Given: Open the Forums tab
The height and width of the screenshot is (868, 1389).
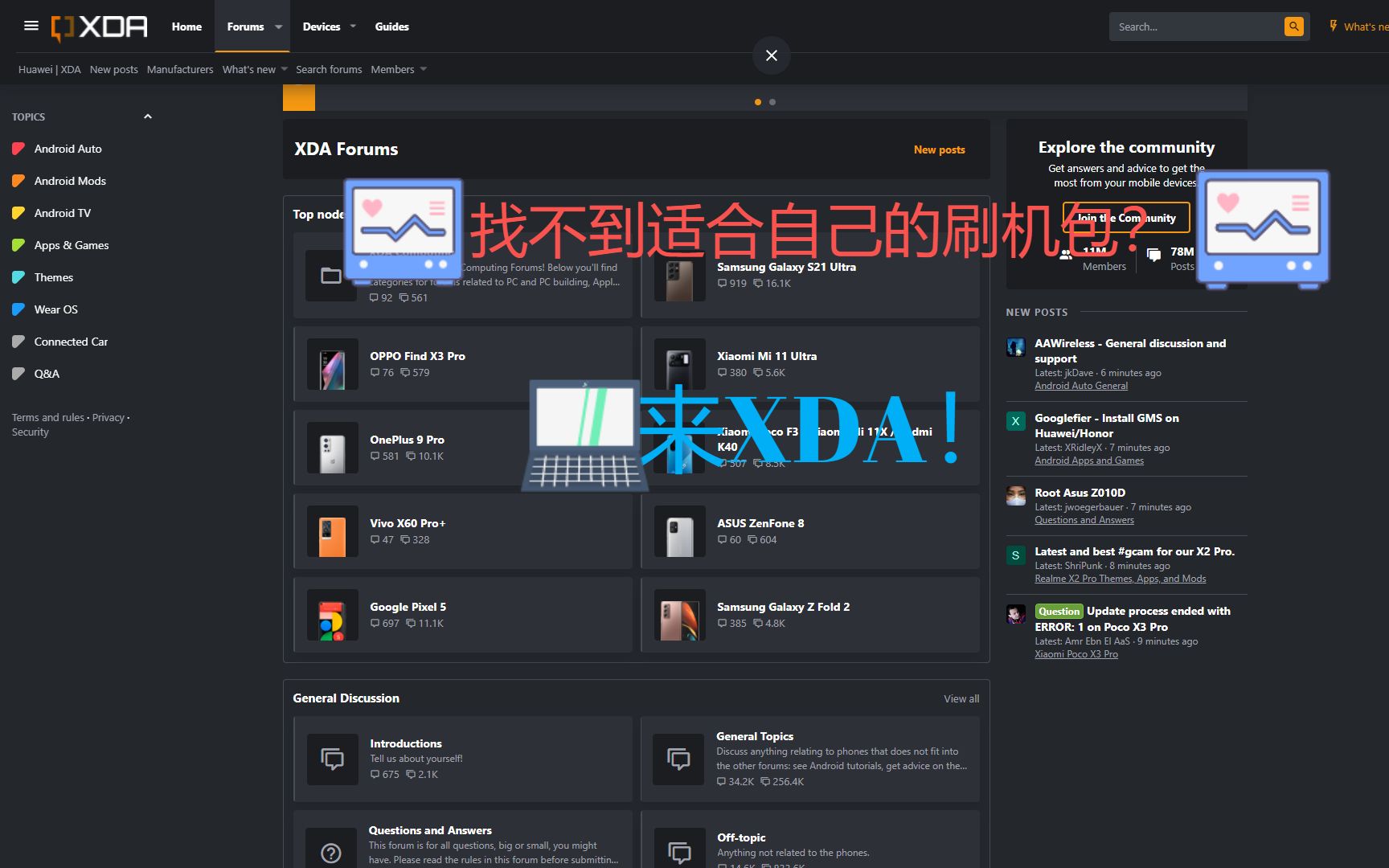Looking at the screenshot, I should click(245, 27).
